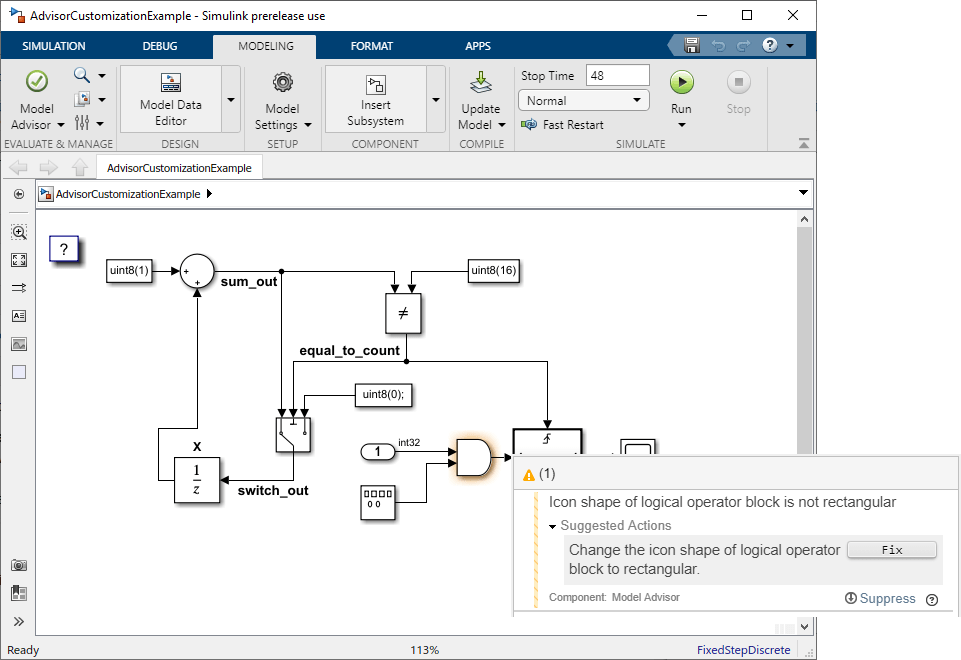Open the Model Advisor checkmark icon
This screenshot has height=660, width=961.
tap(37, 82)
